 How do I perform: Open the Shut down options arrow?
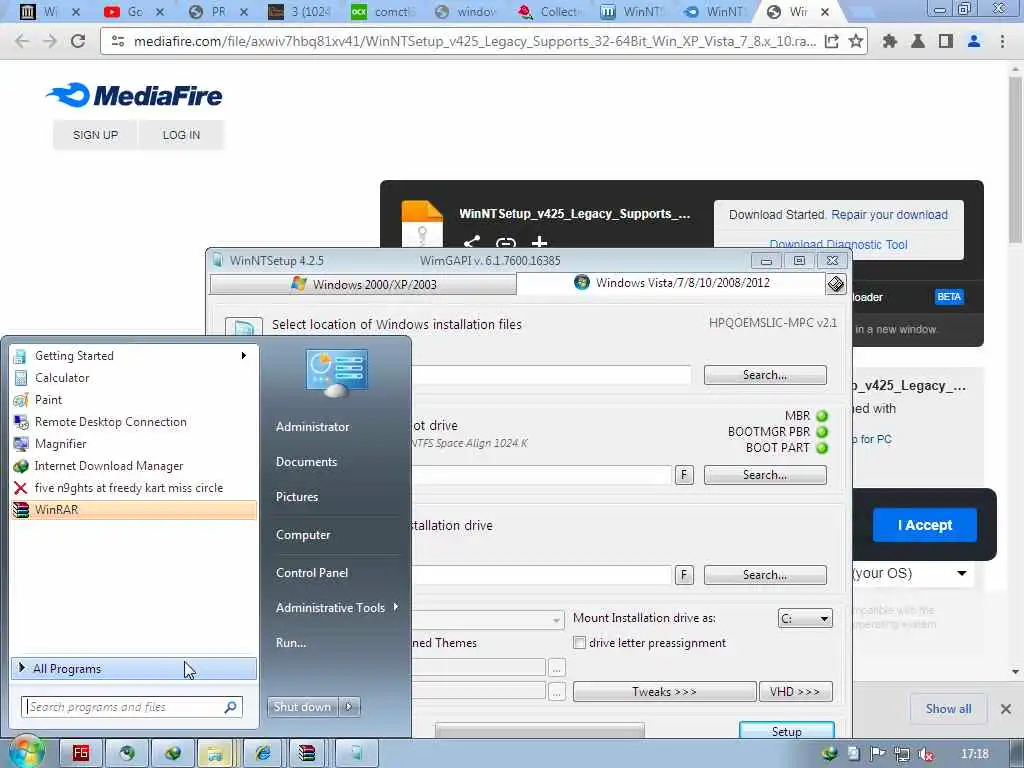(349, 707)
